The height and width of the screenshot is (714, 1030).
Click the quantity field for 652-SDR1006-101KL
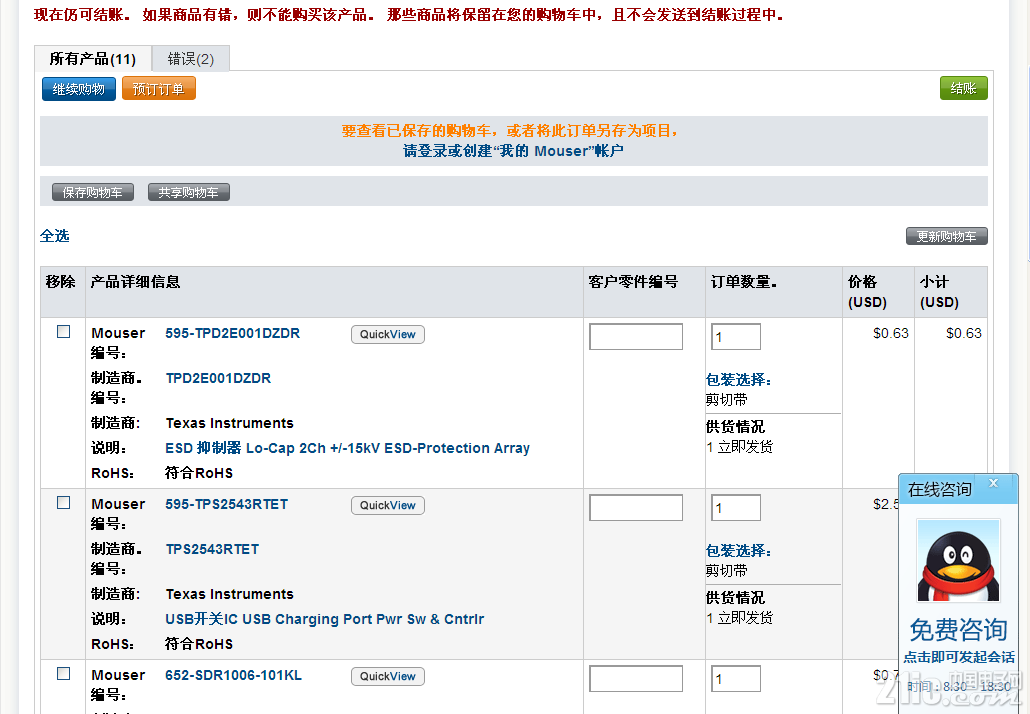pyautogui.click(x=736, y=679)
